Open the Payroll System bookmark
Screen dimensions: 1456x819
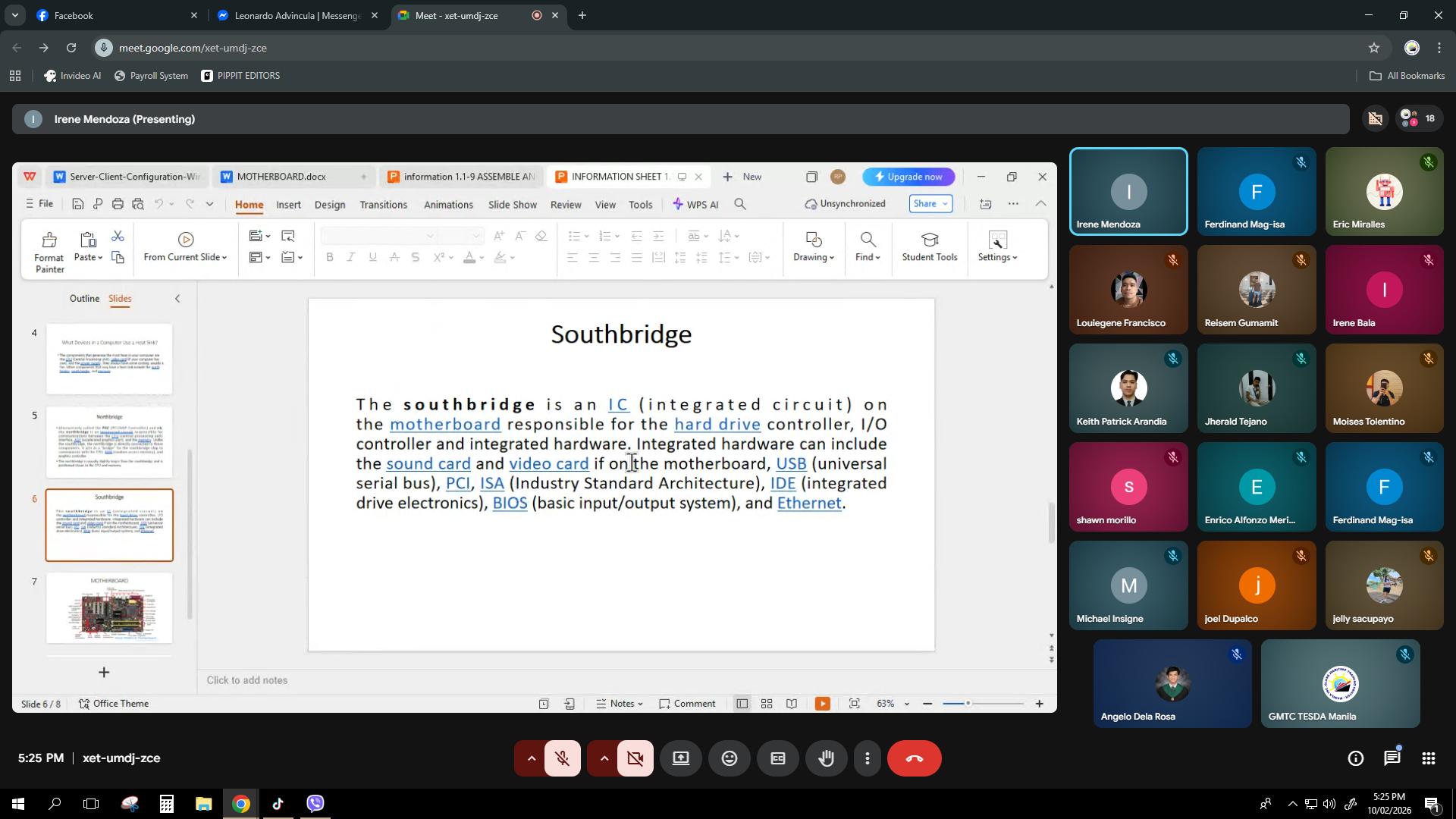click(151, 76)
